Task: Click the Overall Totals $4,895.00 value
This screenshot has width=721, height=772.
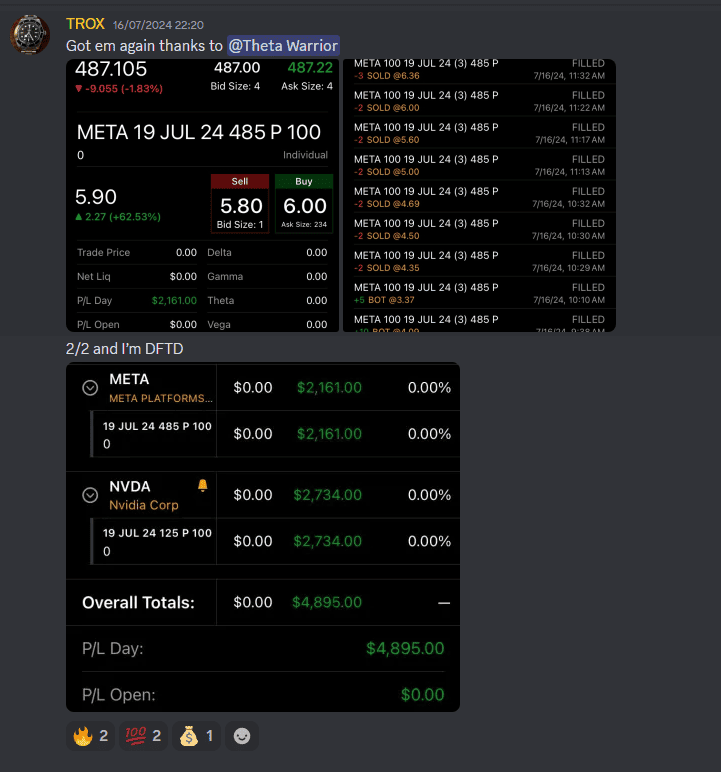Action: tap(327, 602)
